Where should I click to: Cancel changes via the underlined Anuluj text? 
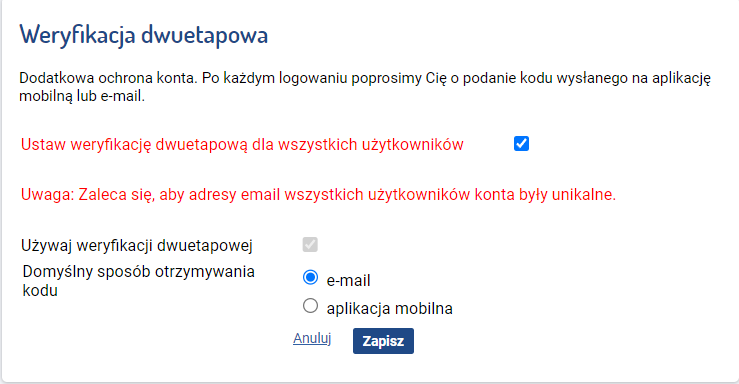312,338
